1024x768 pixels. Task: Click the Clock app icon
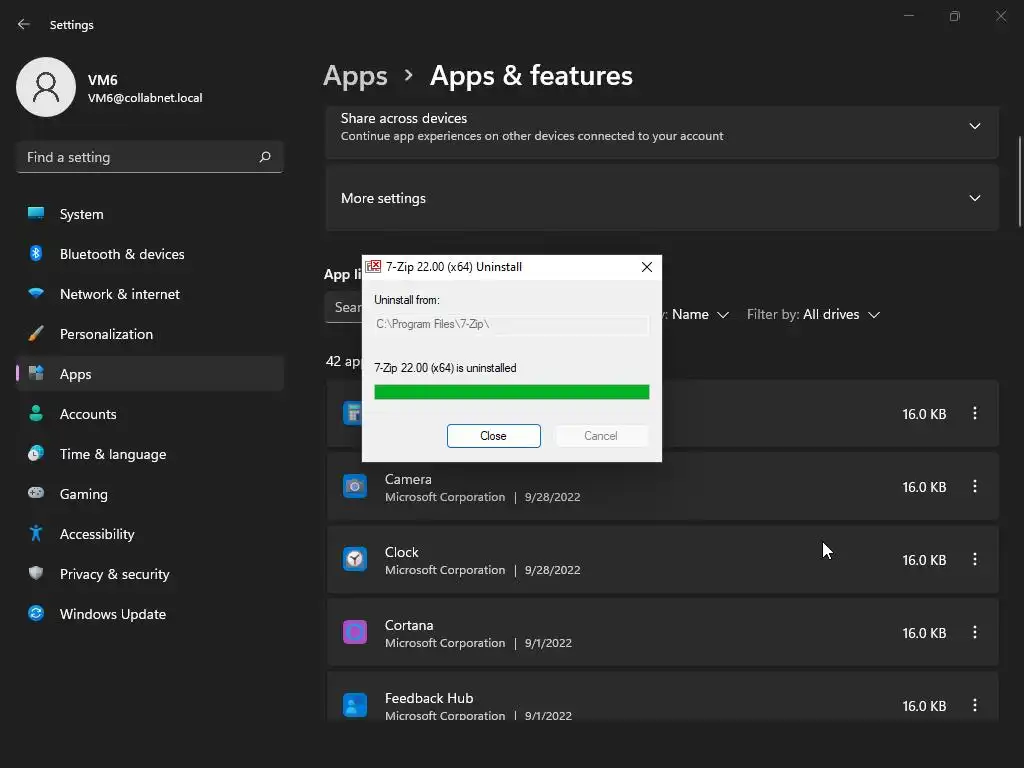click(355, 560)
